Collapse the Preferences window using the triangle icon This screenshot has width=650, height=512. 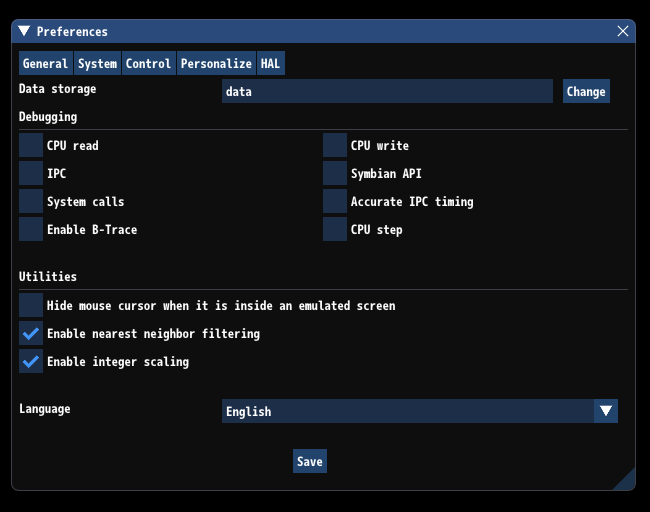pyautogui.click(x=24, y=31)
